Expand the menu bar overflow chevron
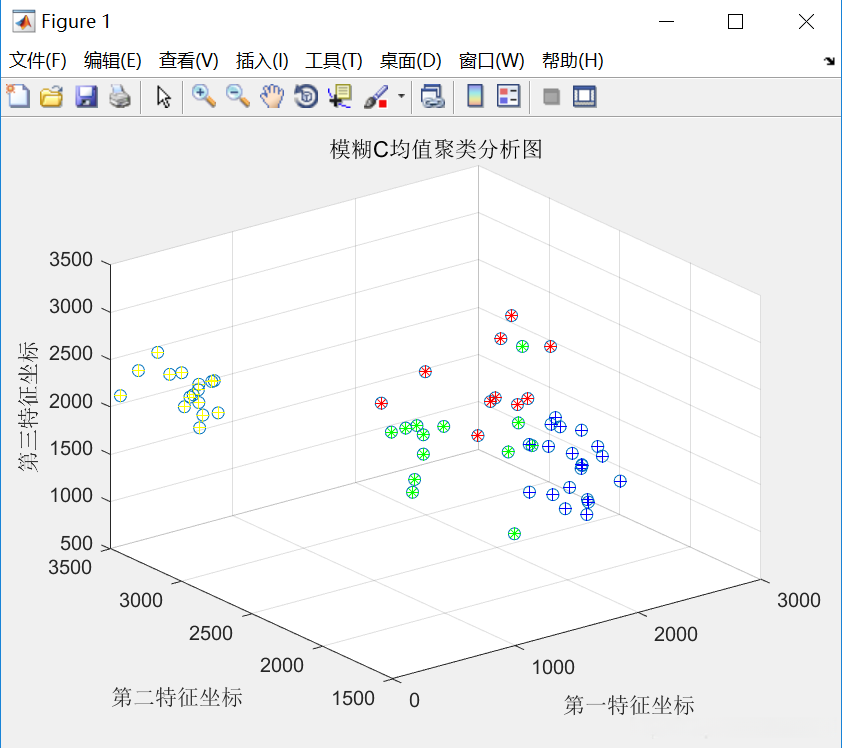This screenshot has width=842, height=748. [829, 60]
